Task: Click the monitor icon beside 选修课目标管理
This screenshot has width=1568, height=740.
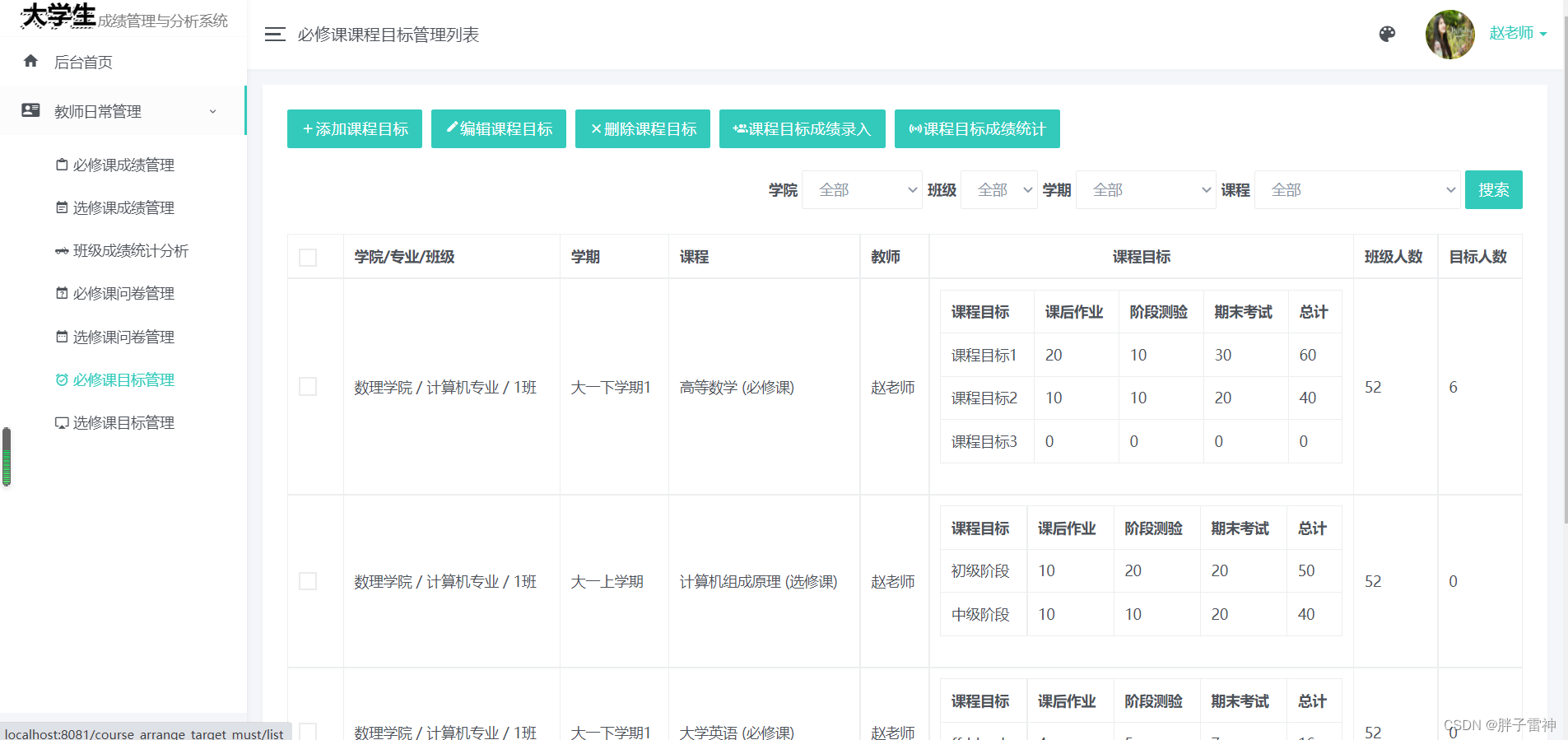Action: click(62, 423)
